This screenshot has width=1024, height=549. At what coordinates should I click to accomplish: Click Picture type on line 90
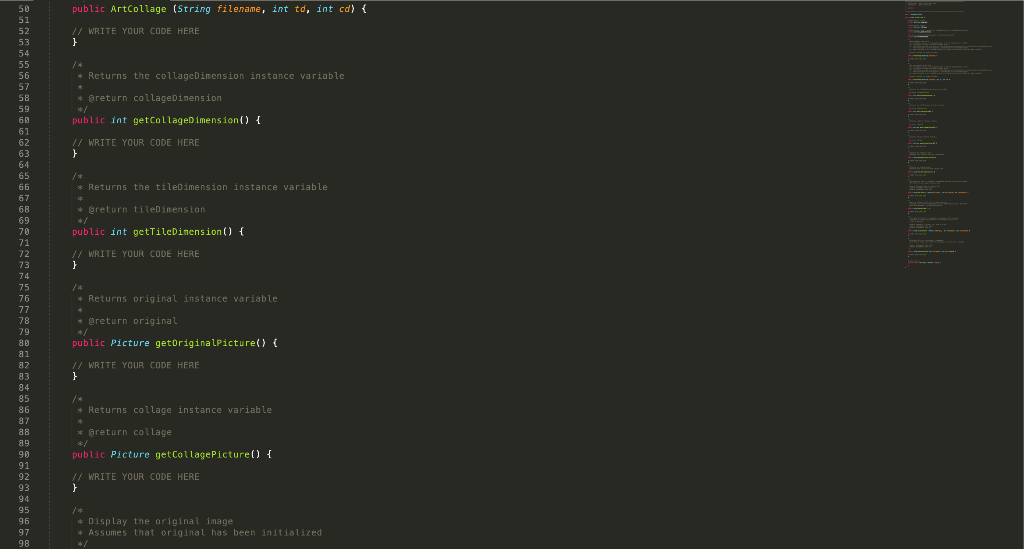(130, 454)
